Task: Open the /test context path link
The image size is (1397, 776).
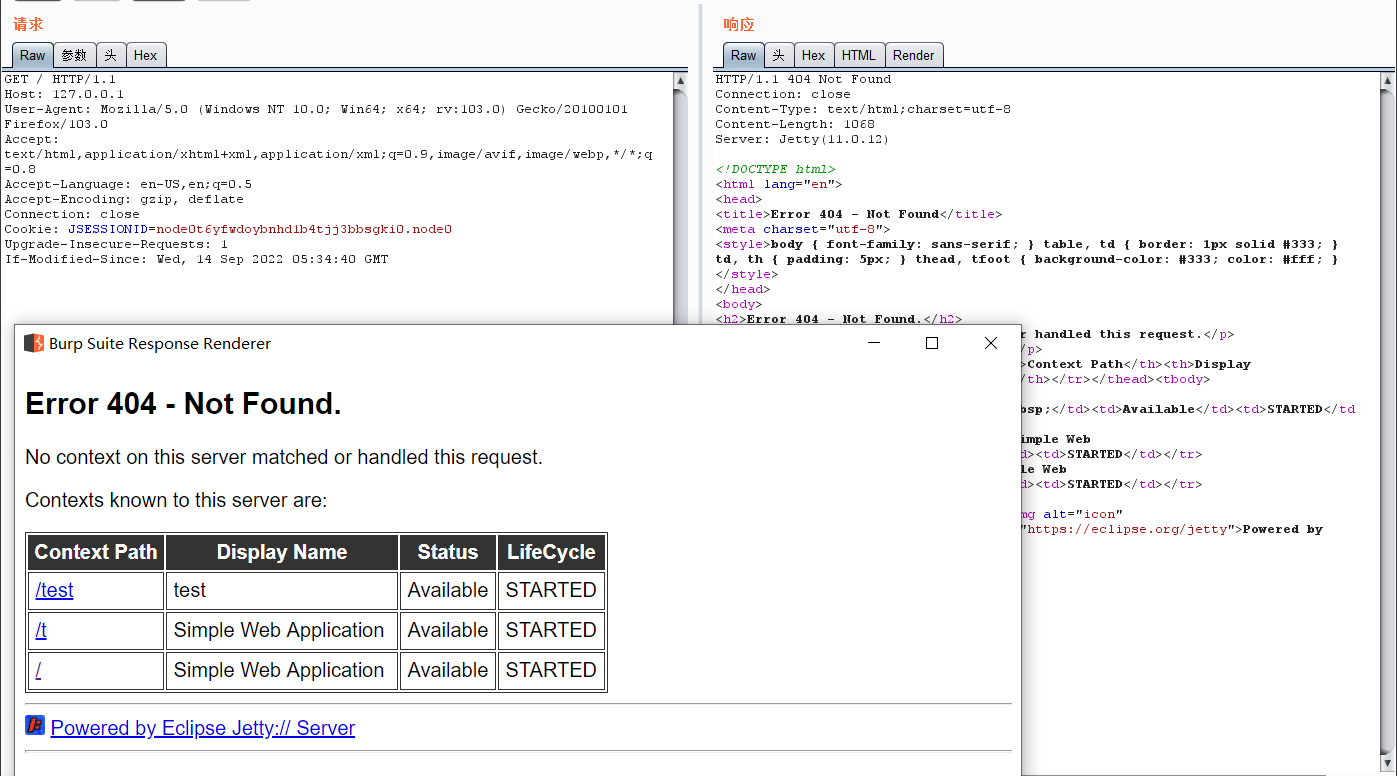Action: pos(54,590)
